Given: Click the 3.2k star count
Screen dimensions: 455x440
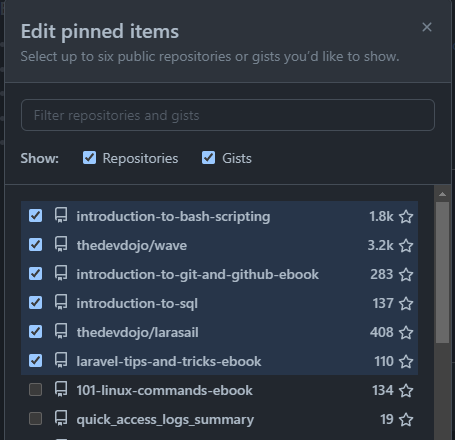Looking at the screenshot, I should [381, 246].
